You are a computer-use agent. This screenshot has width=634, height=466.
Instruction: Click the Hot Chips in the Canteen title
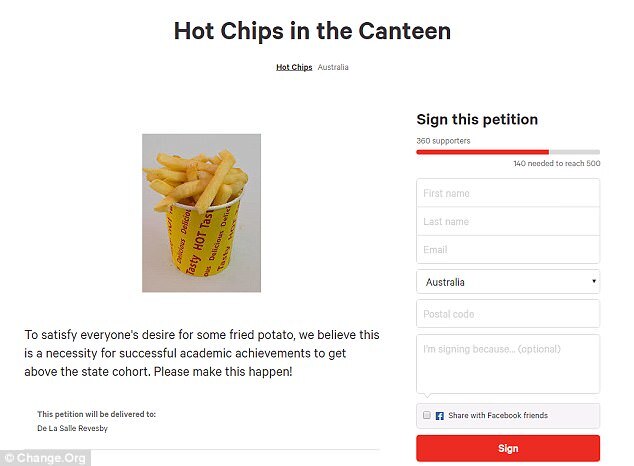[312, 30]
